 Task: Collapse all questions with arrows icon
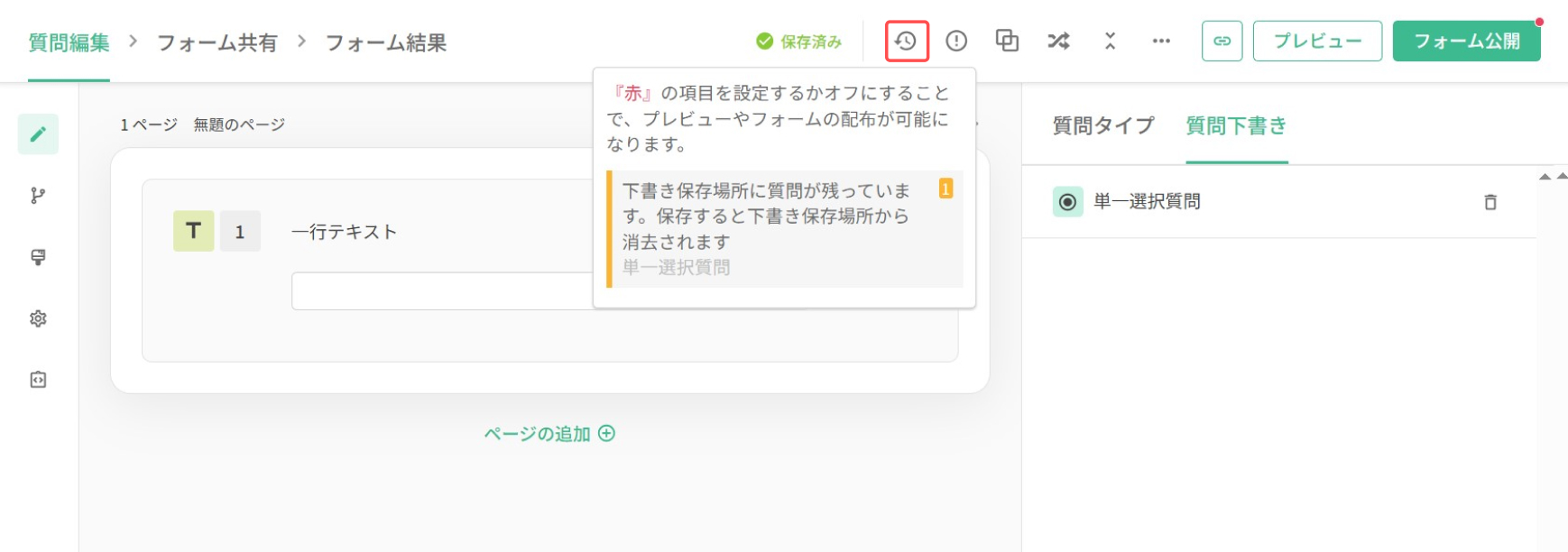(1110, 41)
